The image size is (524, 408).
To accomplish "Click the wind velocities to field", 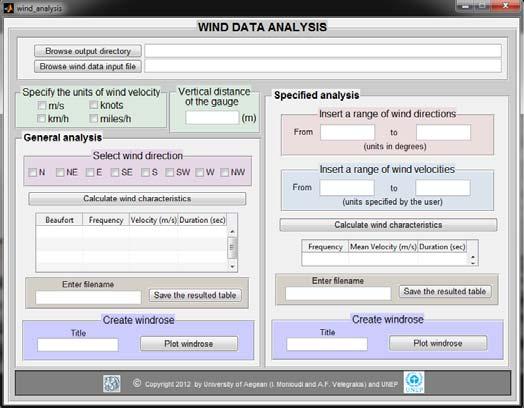I will point(443,188).
